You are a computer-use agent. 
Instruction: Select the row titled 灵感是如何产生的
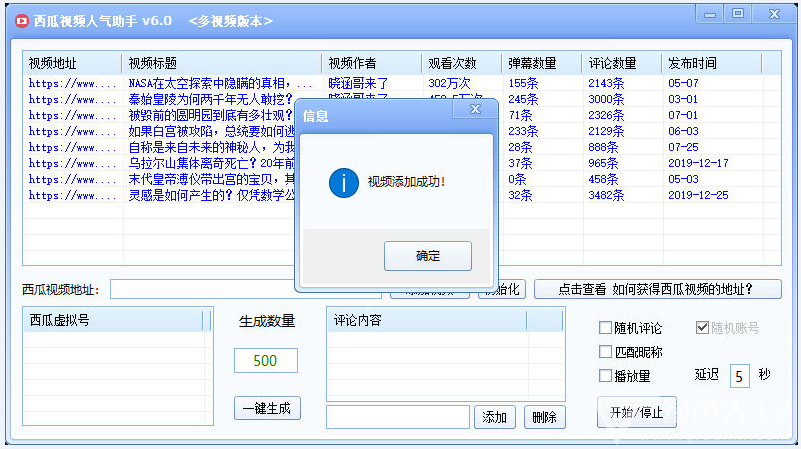point(402,195)
